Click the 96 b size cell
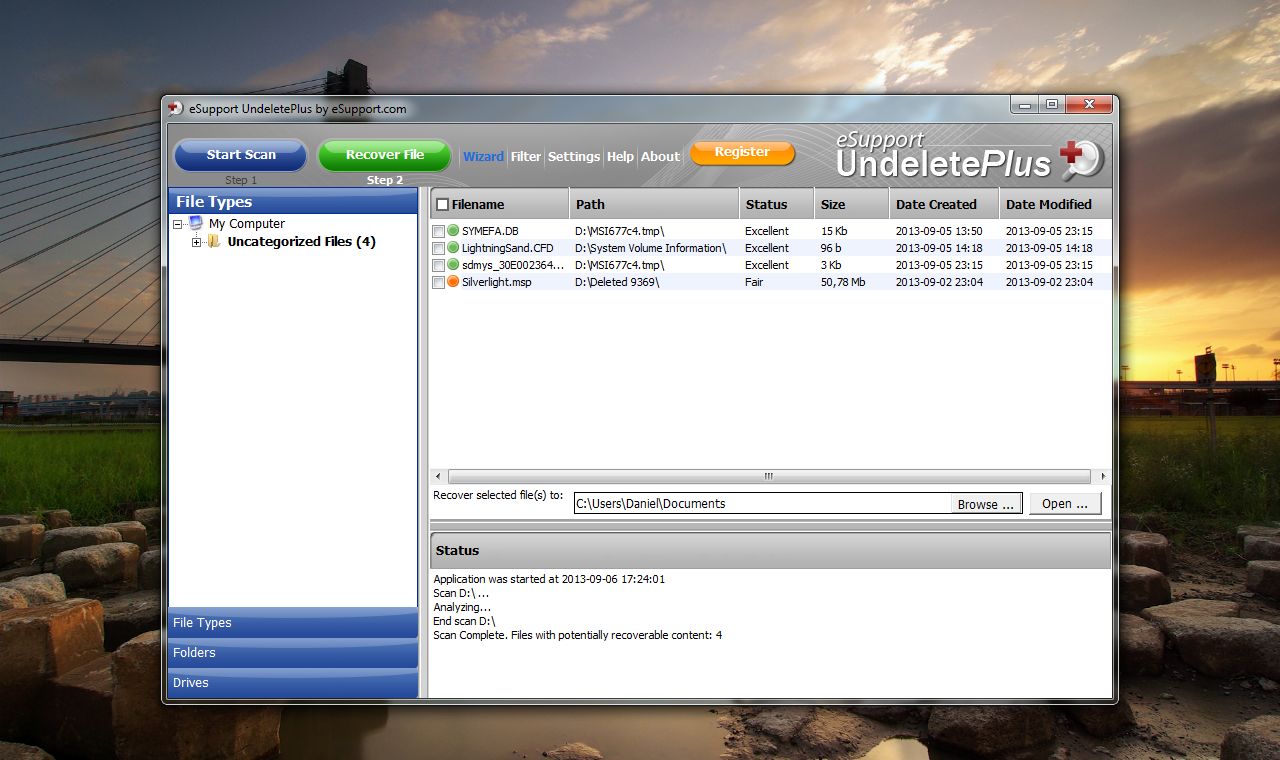 (831, 248)
